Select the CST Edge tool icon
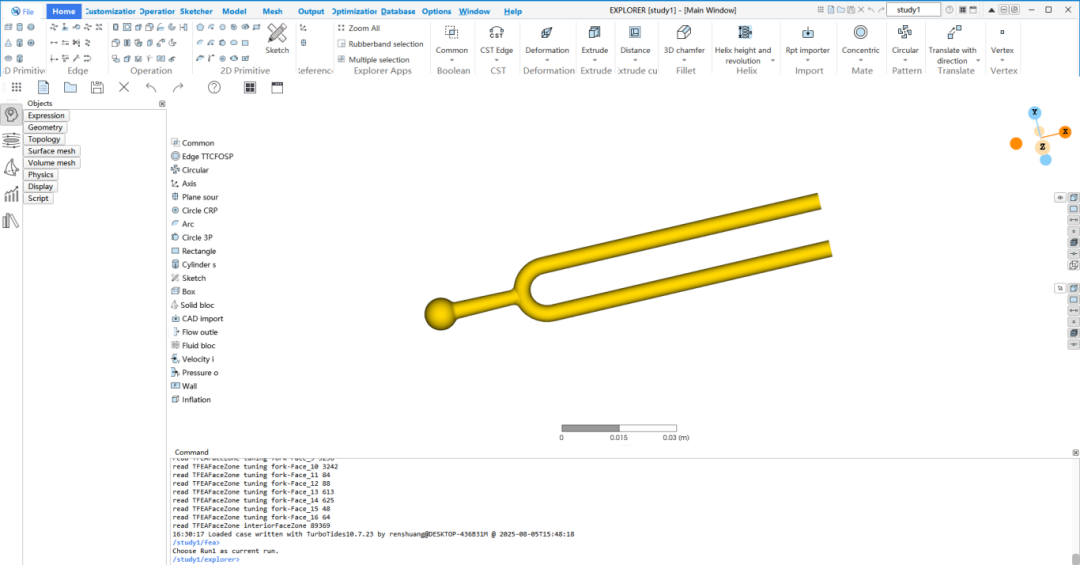 pos(497,32)
